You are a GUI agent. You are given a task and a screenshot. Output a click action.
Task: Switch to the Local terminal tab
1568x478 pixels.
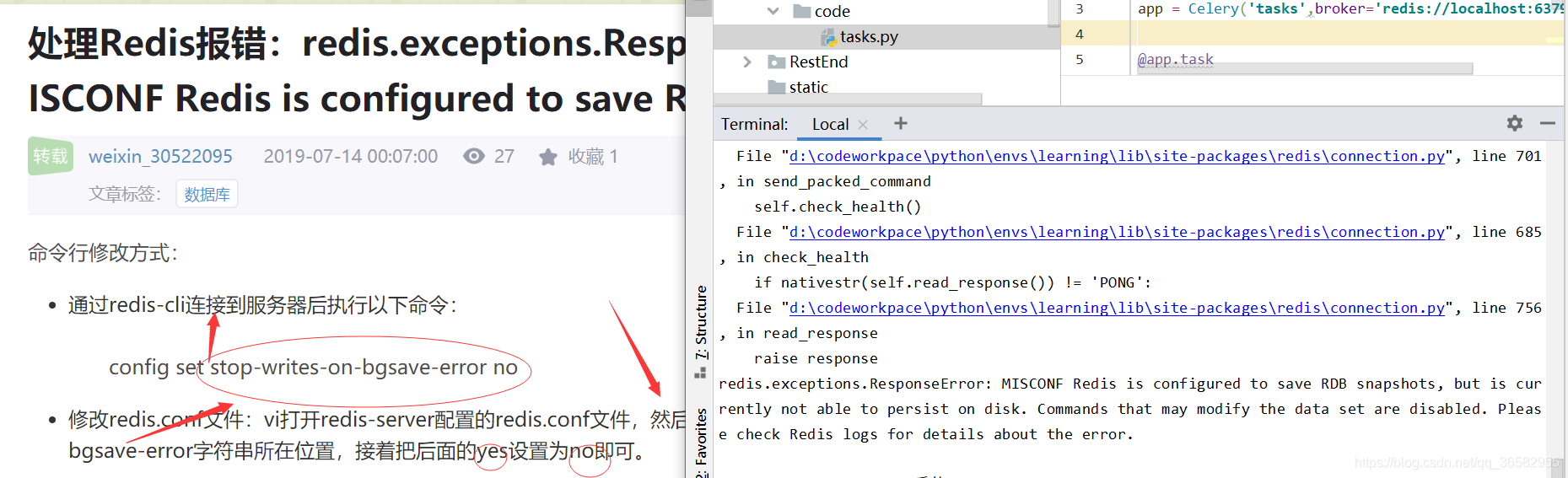(x=830, y=125)
